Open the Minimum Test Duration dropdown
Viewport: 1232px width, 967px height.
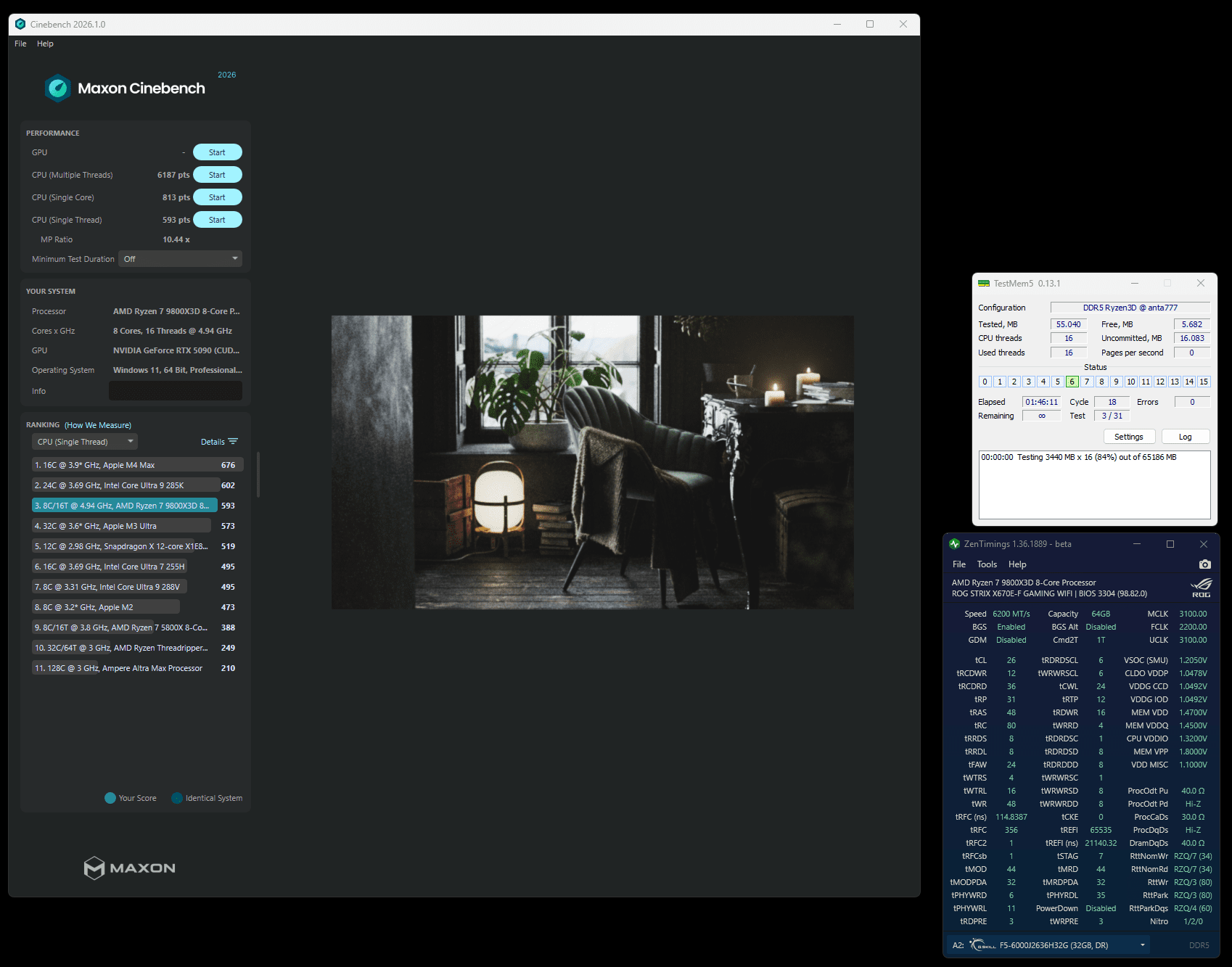180,259
